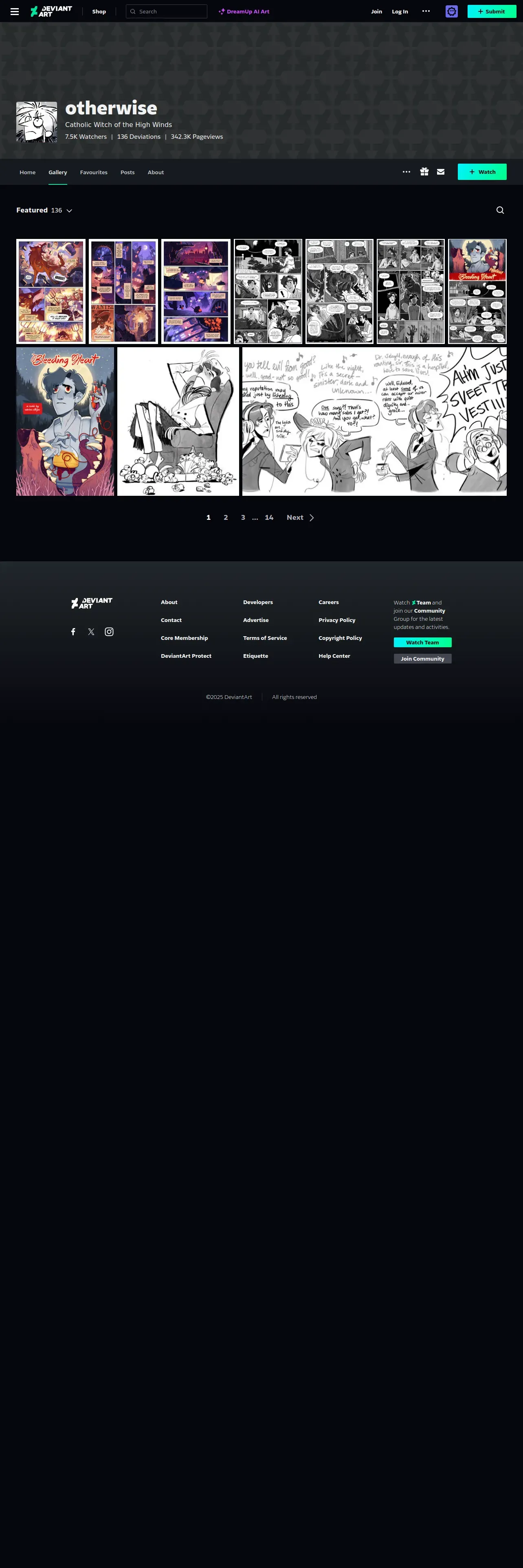Click Next to advance gallery page

coord(301,517)
